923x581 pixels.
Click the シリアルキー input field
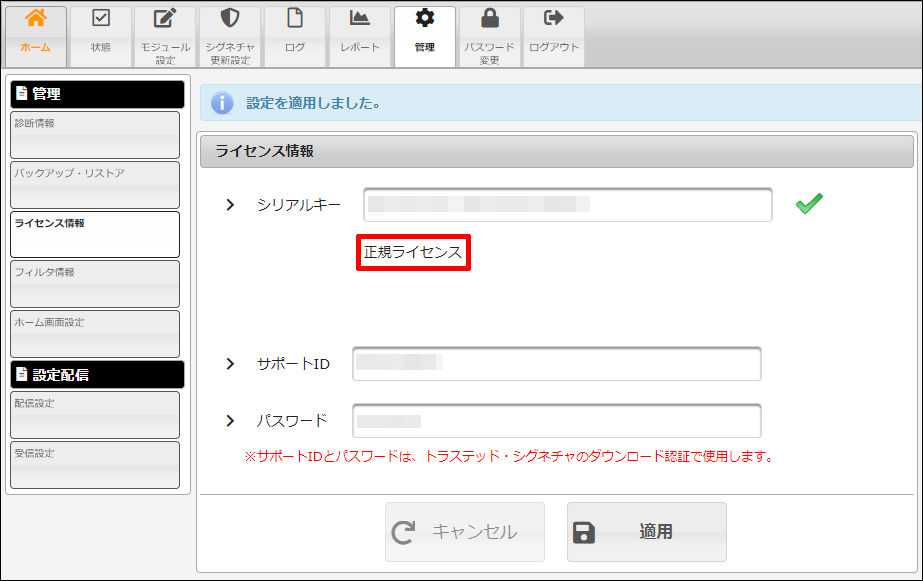tap(567, 205)
